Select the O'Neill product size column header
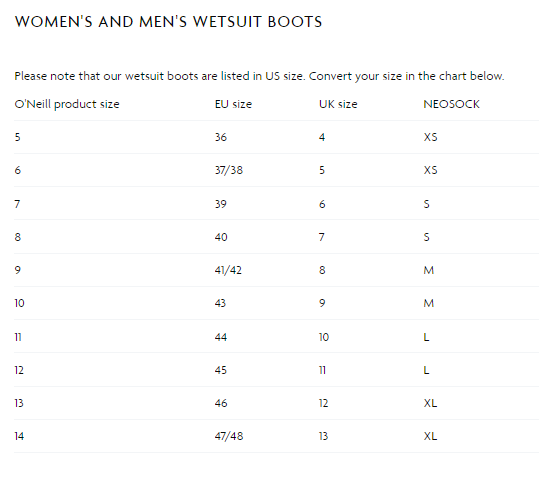 tap(67, 104)
